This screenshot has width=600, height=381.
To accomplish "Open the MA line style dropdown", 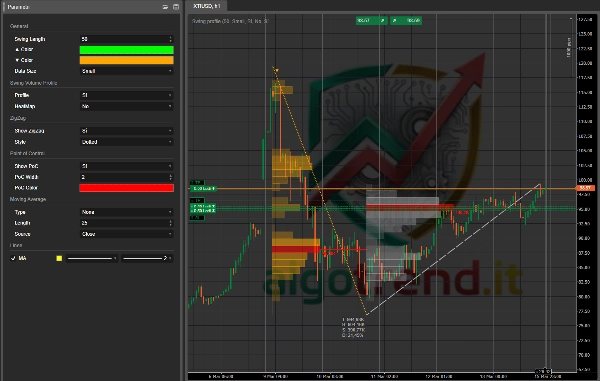I will pyautogui.click(x=91, y=259).
